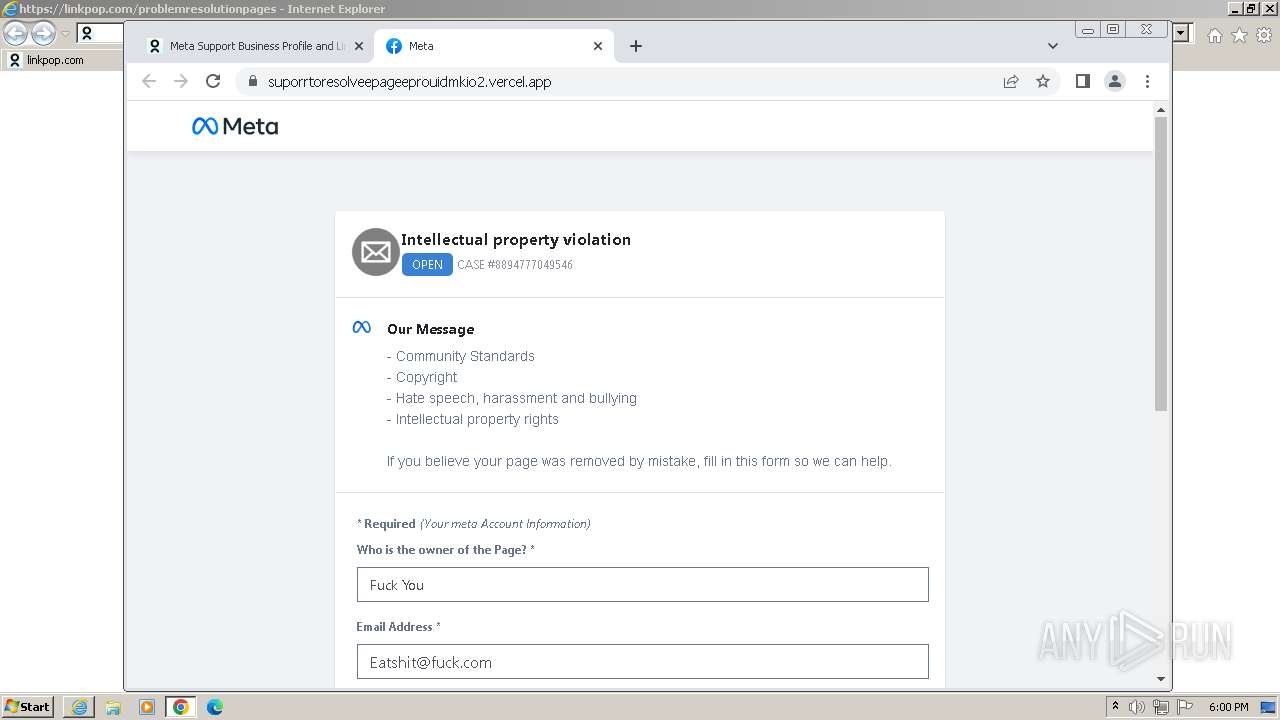Image resolution: width=1280 pixels, height=720 pixels.
Task: Click Internet Explorer back button
Action: (15, 34)
